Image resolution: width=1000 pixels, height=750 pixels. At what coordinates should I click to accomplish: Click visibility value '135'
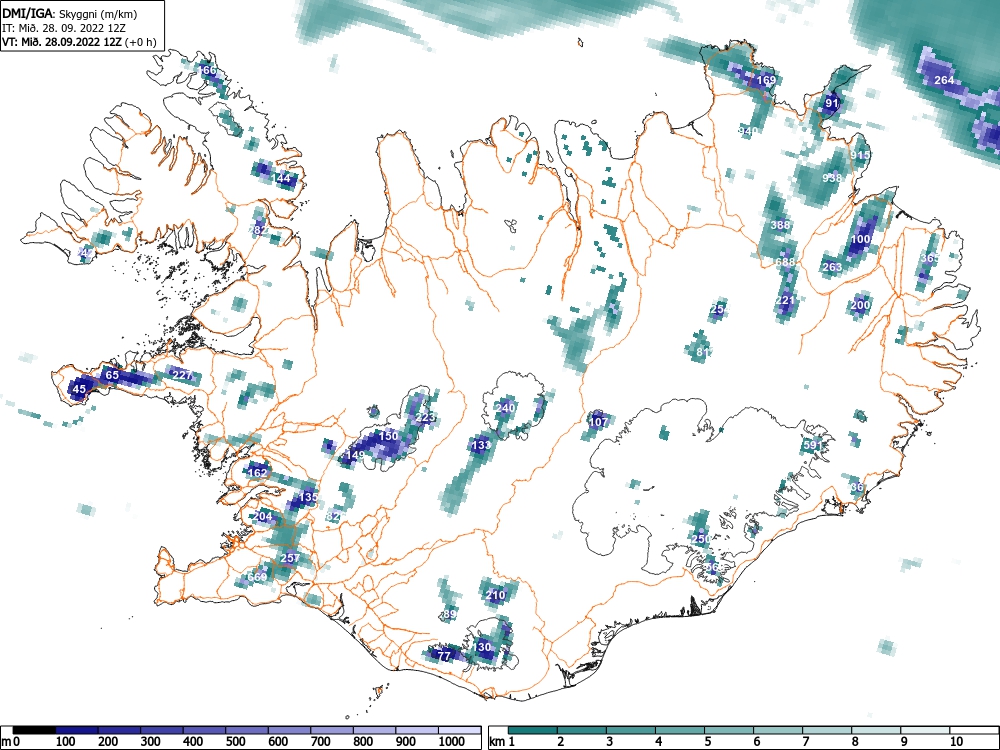click(x=308, y=497)
